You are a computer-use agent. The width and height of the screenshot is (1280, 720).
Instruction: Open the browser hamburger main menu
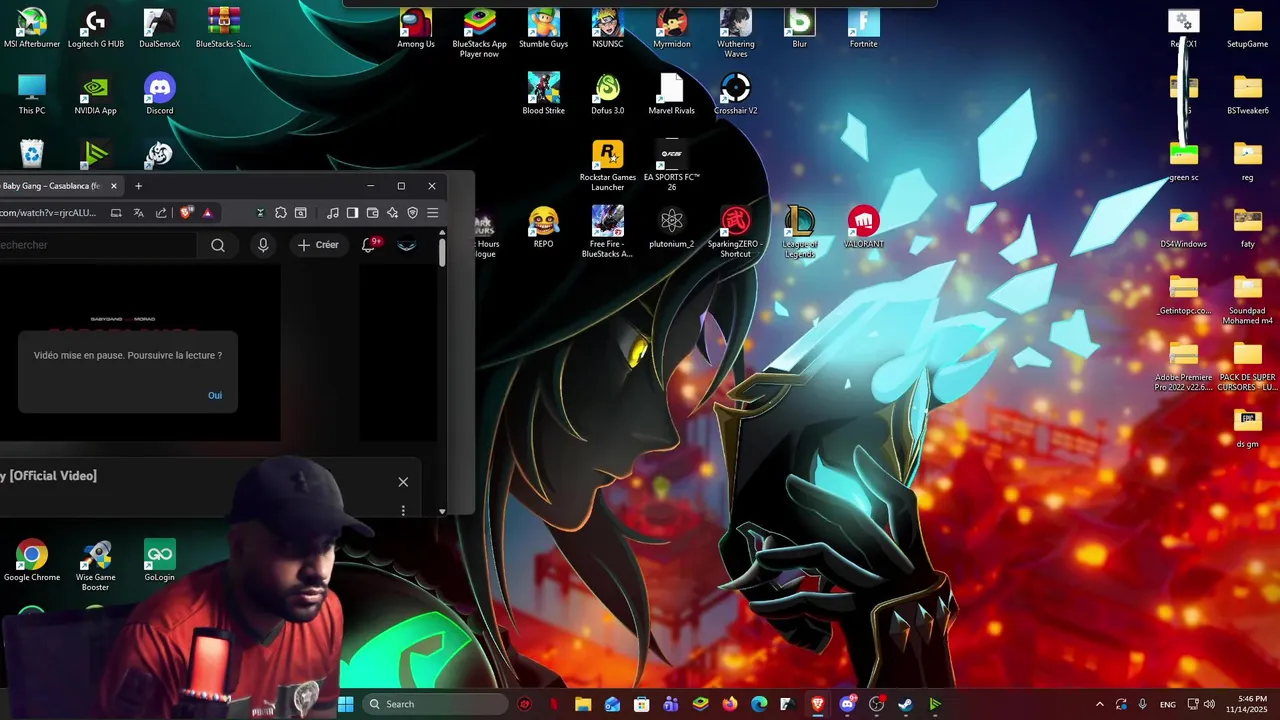[432, 213]
